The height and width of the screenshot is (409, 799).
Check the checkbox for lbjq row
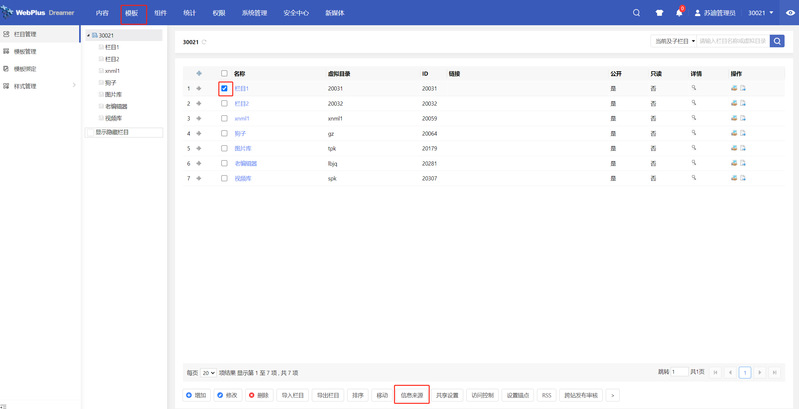point(224,163)
